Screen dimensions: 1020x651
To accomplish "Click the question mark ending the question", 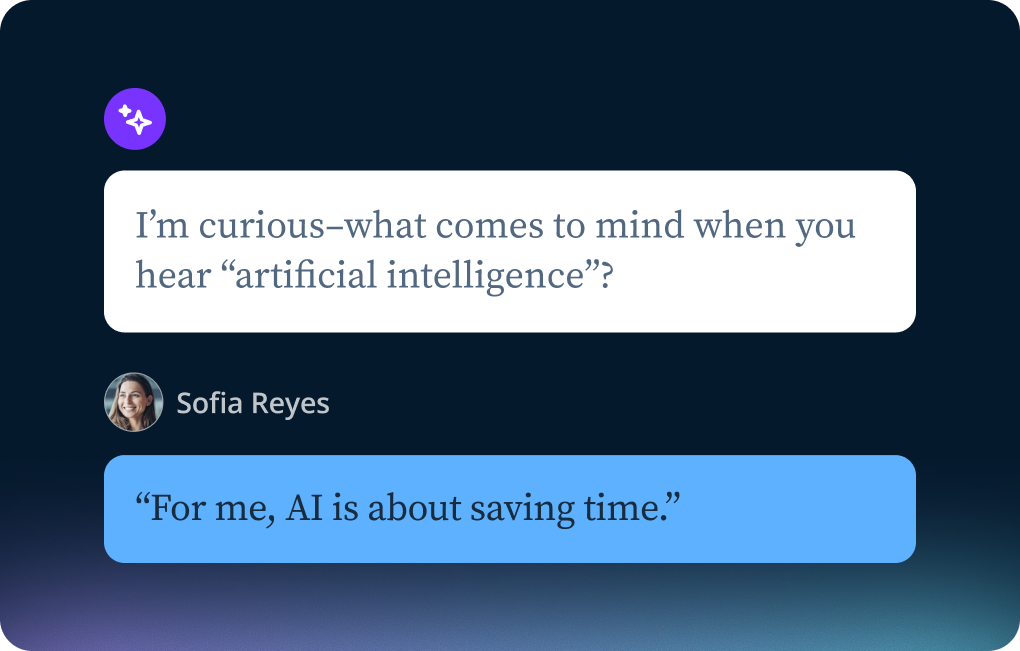I will click(603, 274).
